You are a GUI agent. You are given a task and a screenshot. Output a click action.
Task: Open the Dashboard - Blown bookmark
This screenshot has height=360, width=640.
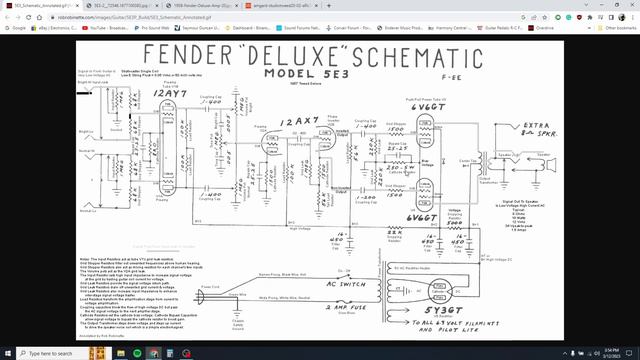(248, 28)
